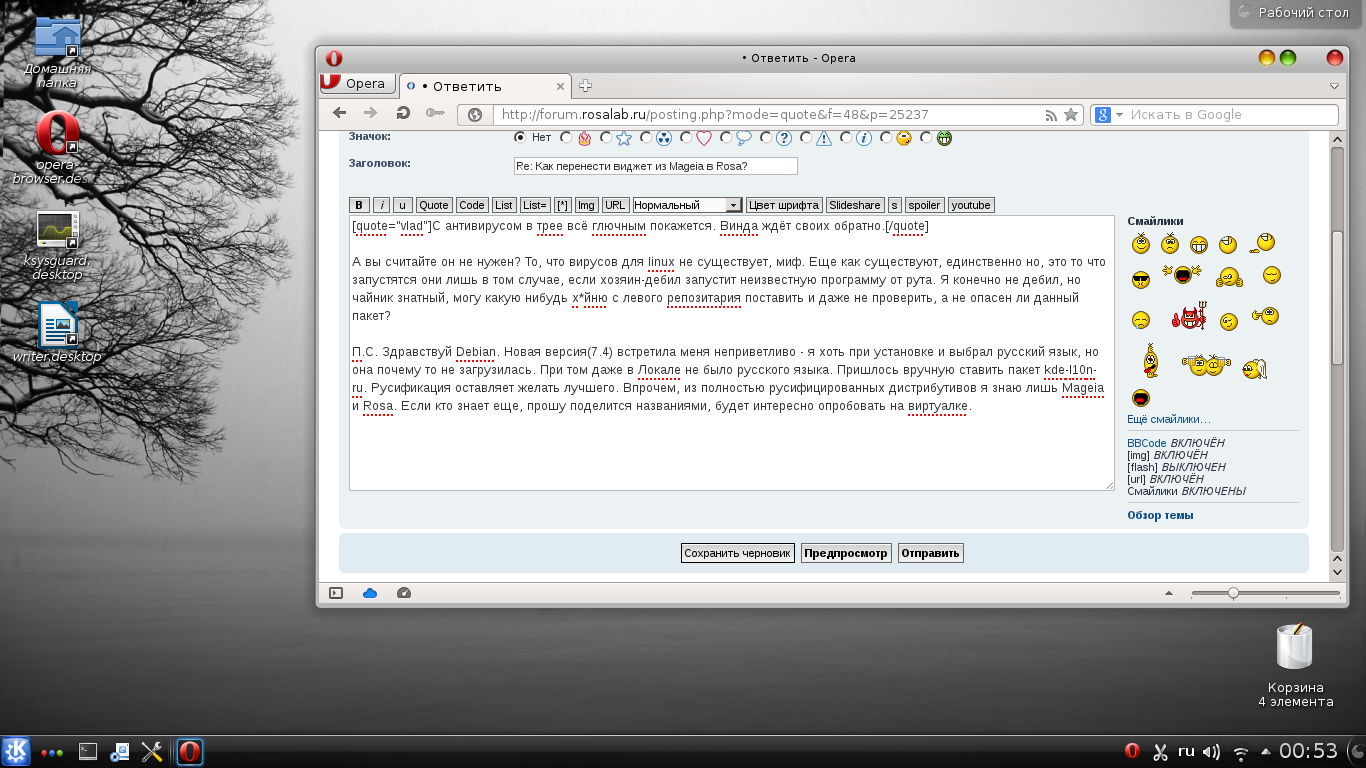Reload the forum page
The width and height of the screenshot is (1366, 768).
403,114
